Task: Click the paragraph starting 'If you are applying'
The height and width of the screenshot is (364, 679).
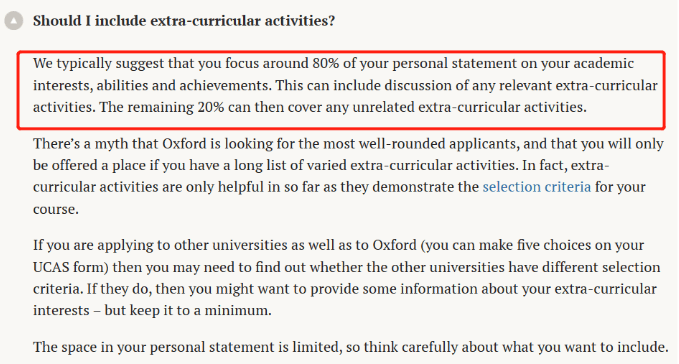Action: coord(346,277)
